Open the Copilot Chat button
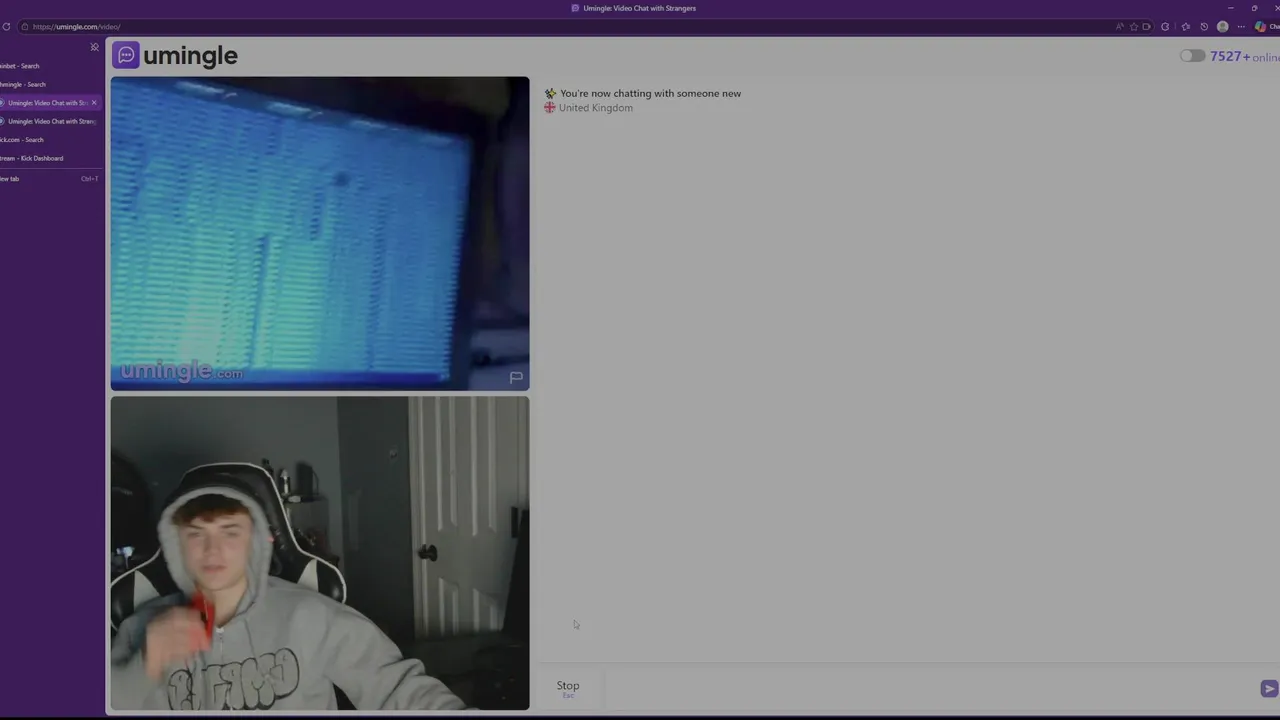This screenshot has height=720, width=1280. (x=1267, y=27)
